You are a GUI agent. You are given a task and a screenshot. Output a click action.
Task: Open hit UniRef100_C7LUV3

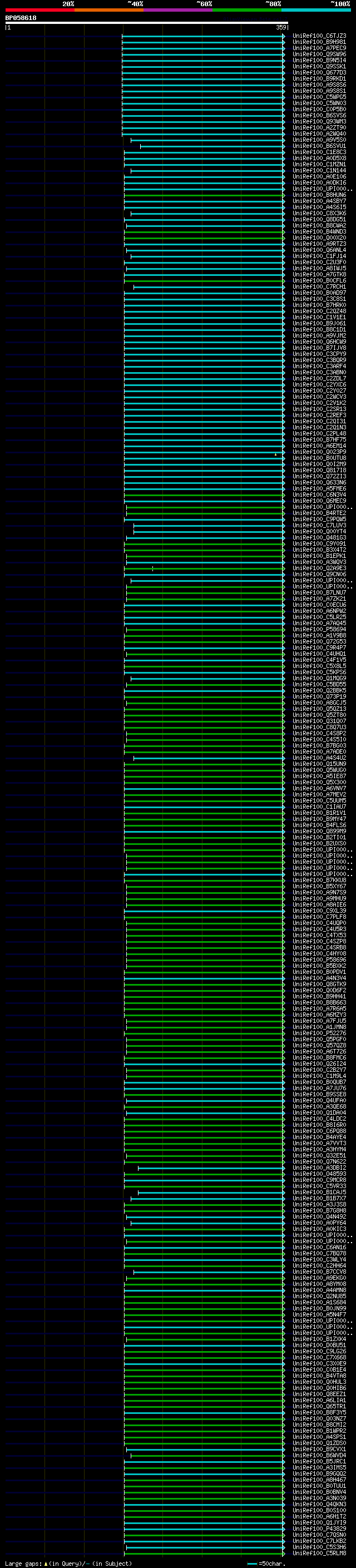pos(319,525)
